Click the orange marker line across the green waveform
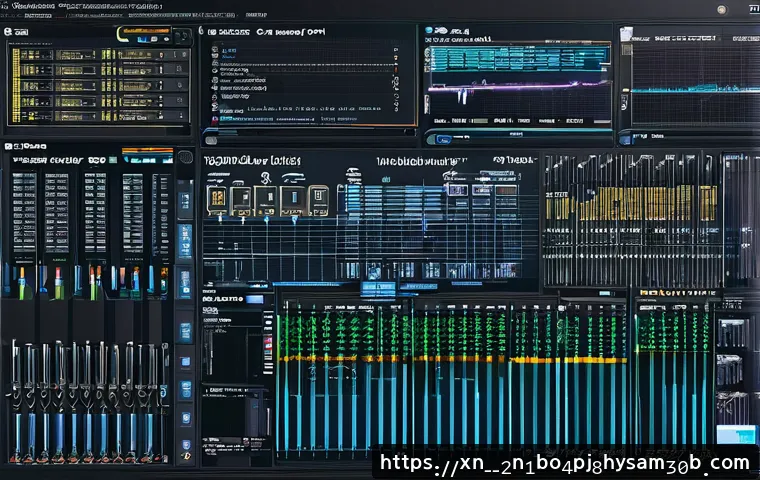This screenshot has height=480, width=760. pos(451,359)
